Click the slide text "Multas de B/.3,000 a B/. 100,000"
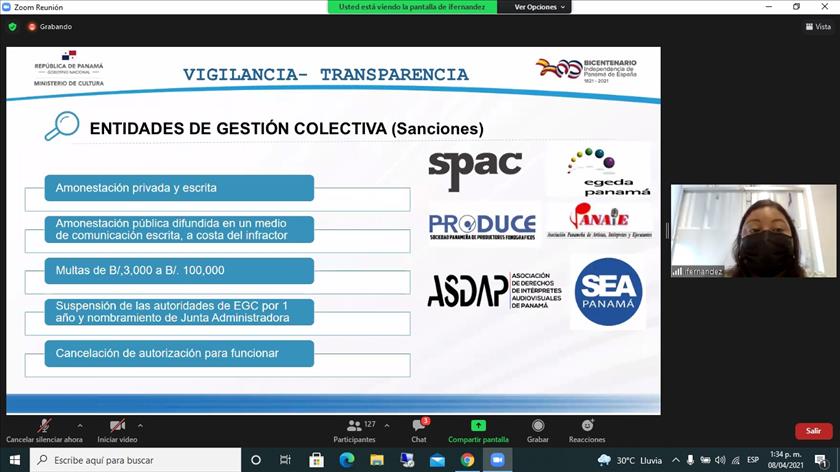Screen dimensions: 840x472 140,271
